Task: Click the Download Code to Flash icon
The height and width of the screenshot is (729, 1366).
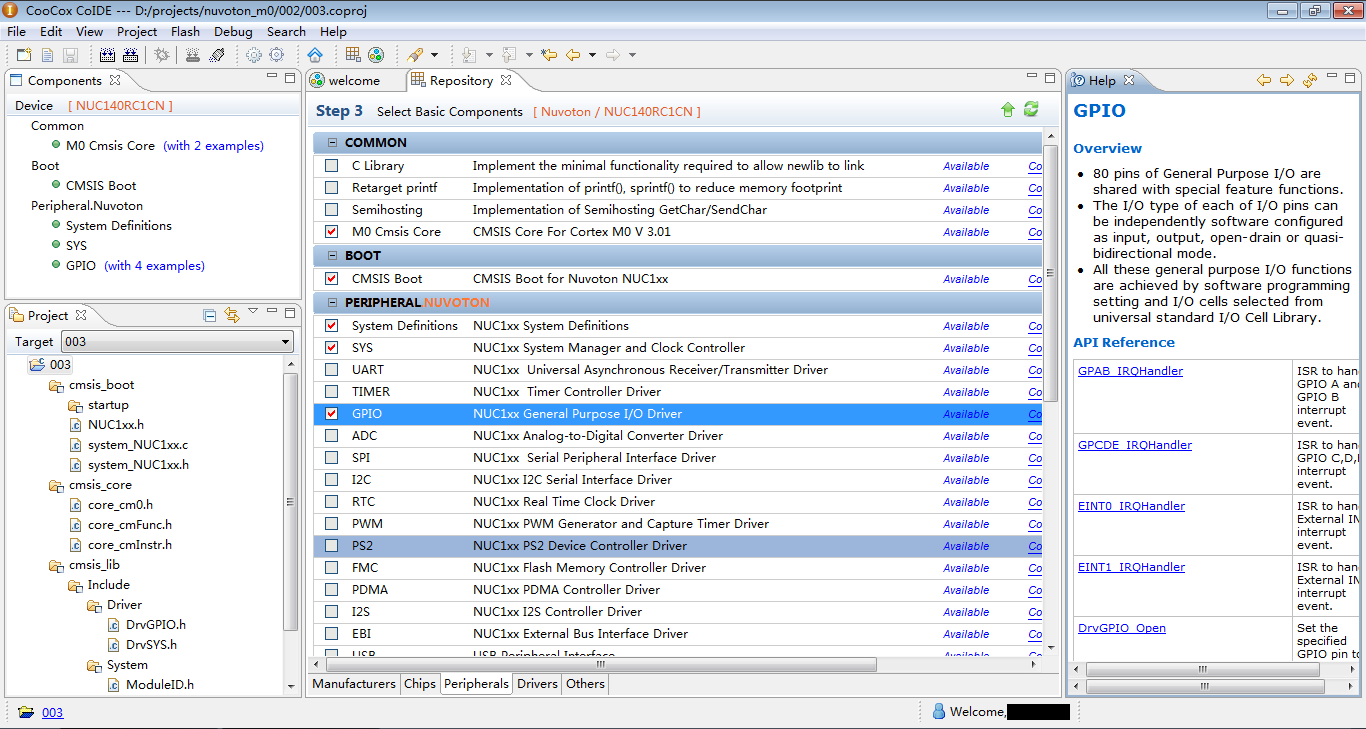Action: coord(193,55)
